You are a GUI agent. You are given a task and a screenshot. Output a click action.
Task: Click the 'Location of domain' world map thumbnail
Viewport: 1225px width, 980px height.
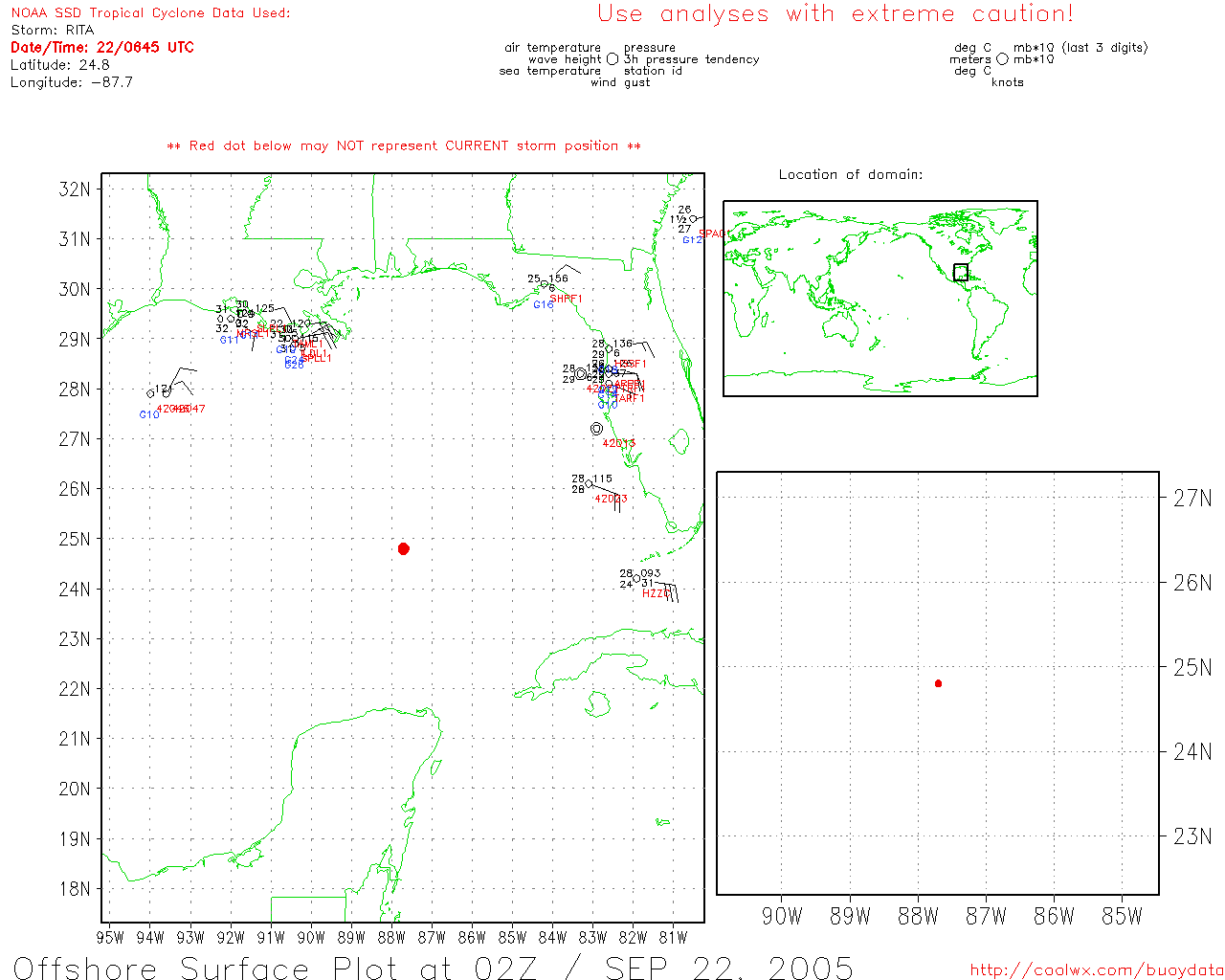tap(880, 299)
